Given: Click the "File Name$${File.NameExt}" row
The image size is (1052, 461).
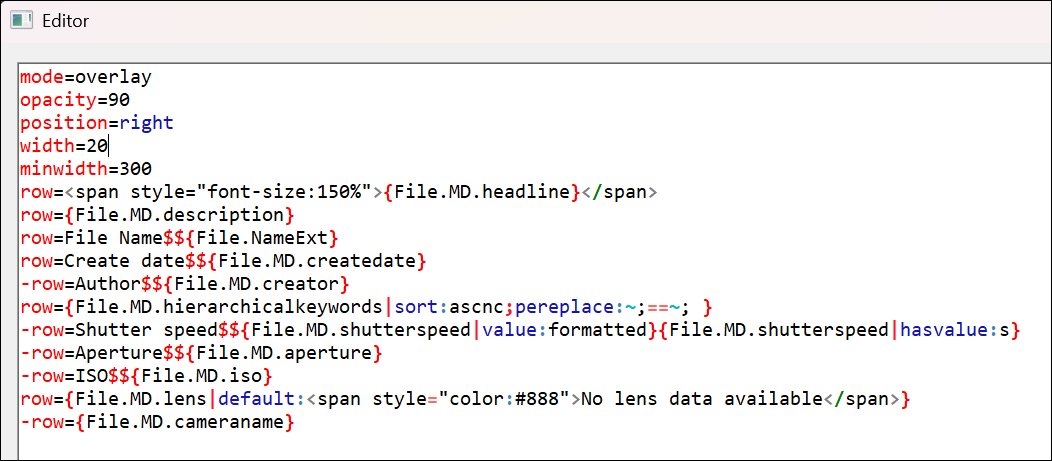Looking at the screenshot, I should pyautogui.click(x=179, y=238).
